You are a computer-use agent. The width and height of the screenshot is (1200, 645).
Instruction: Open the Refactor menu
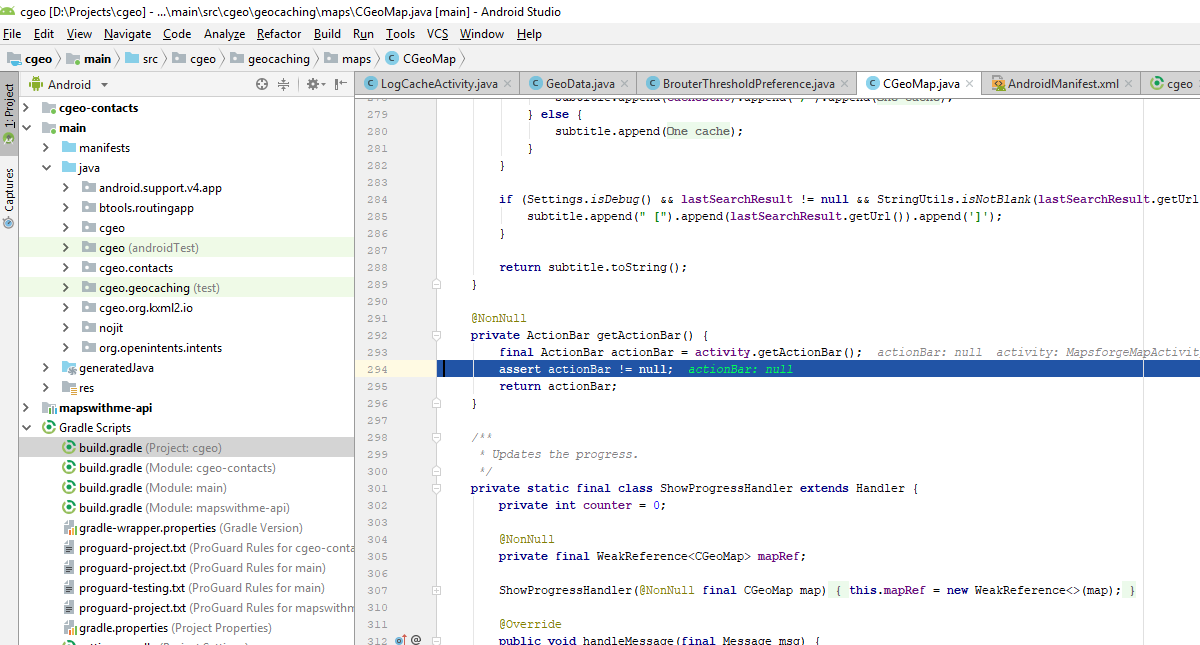click(278, 33)
